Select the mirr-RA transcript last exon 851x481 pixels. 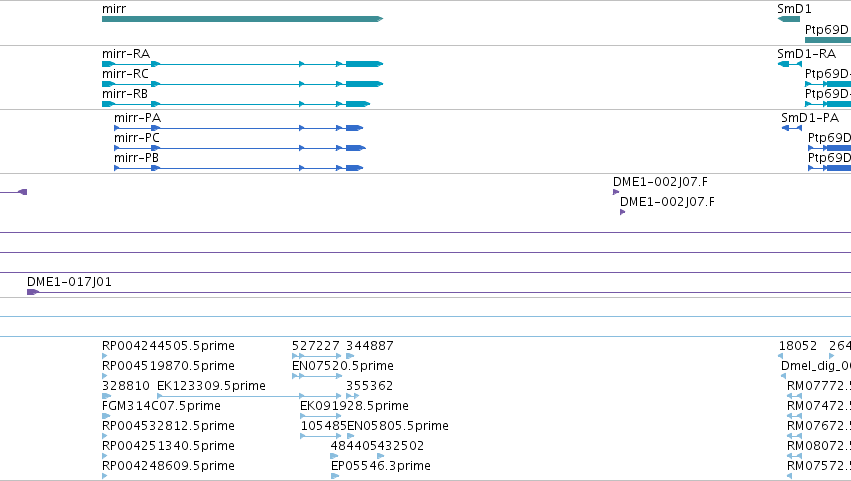(x=364, y=64)
